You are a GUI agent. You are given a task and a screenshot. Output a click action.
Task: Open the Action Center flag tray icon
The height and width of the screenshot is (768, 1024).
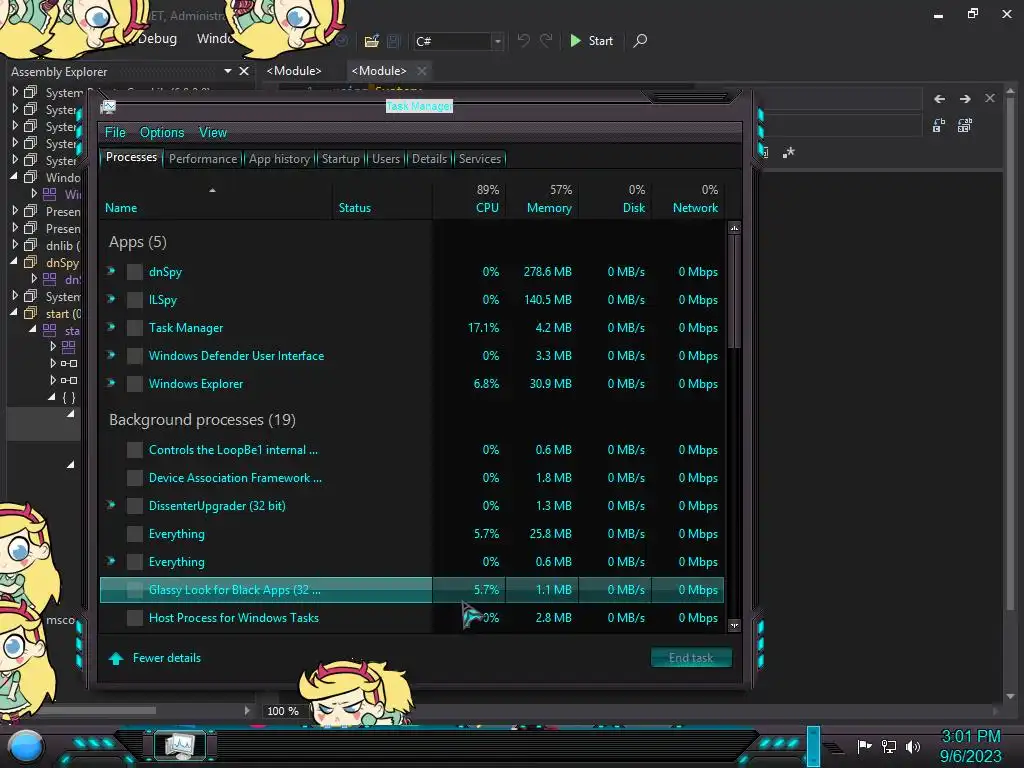pos(865,746)
